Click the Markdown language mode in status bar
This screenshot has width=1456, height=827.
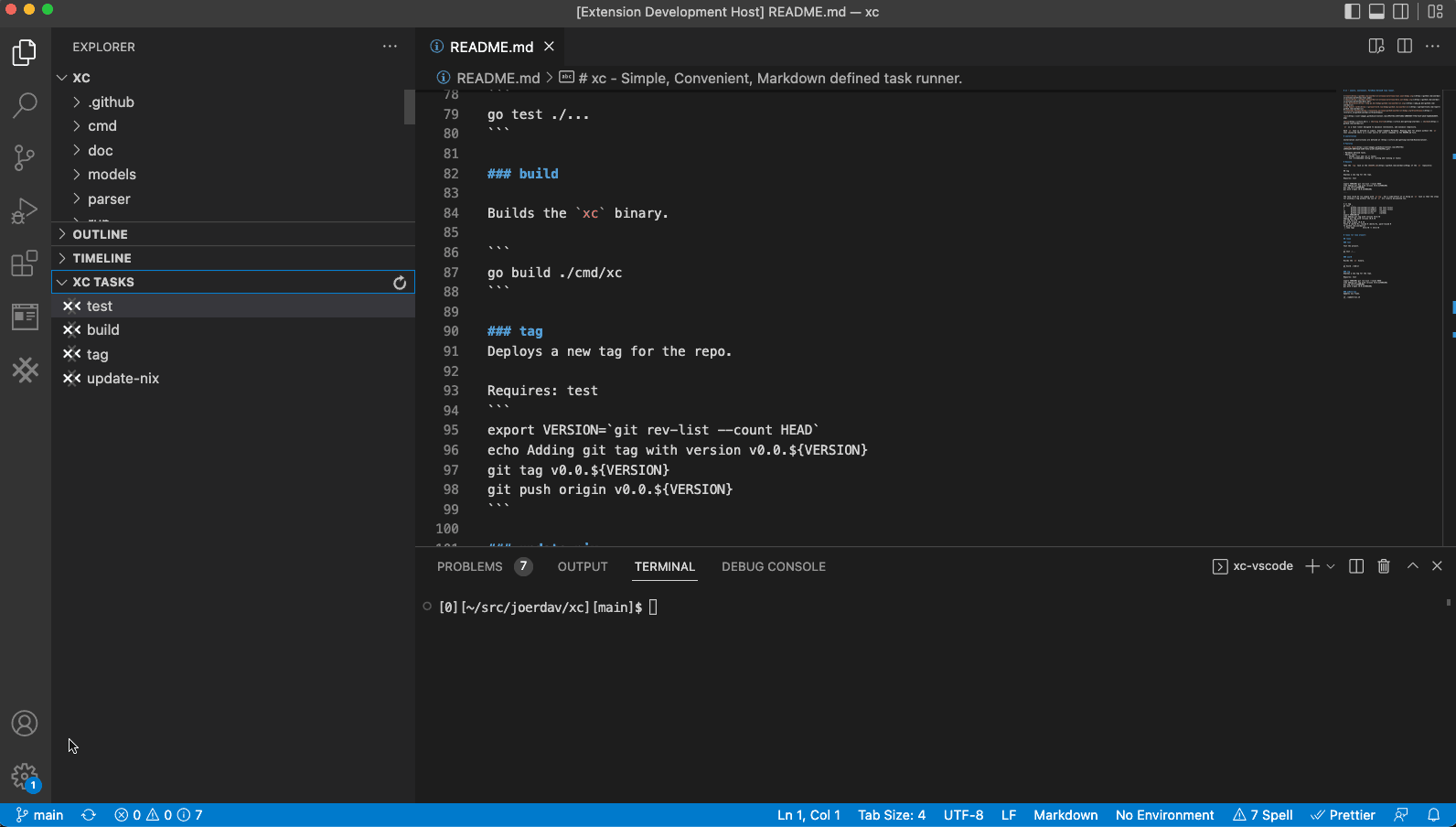tap(1065, 815)
